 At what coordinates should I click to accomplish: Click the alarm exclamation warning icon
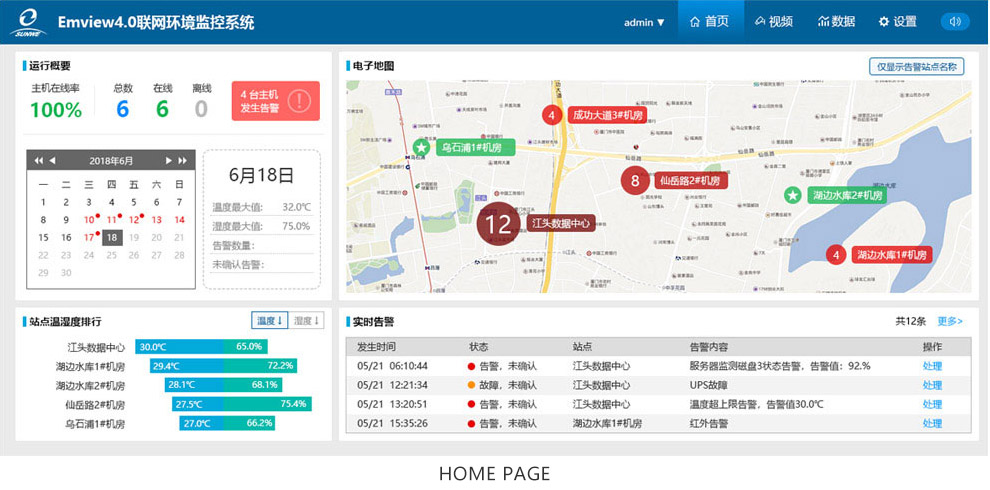pos(298,101)
